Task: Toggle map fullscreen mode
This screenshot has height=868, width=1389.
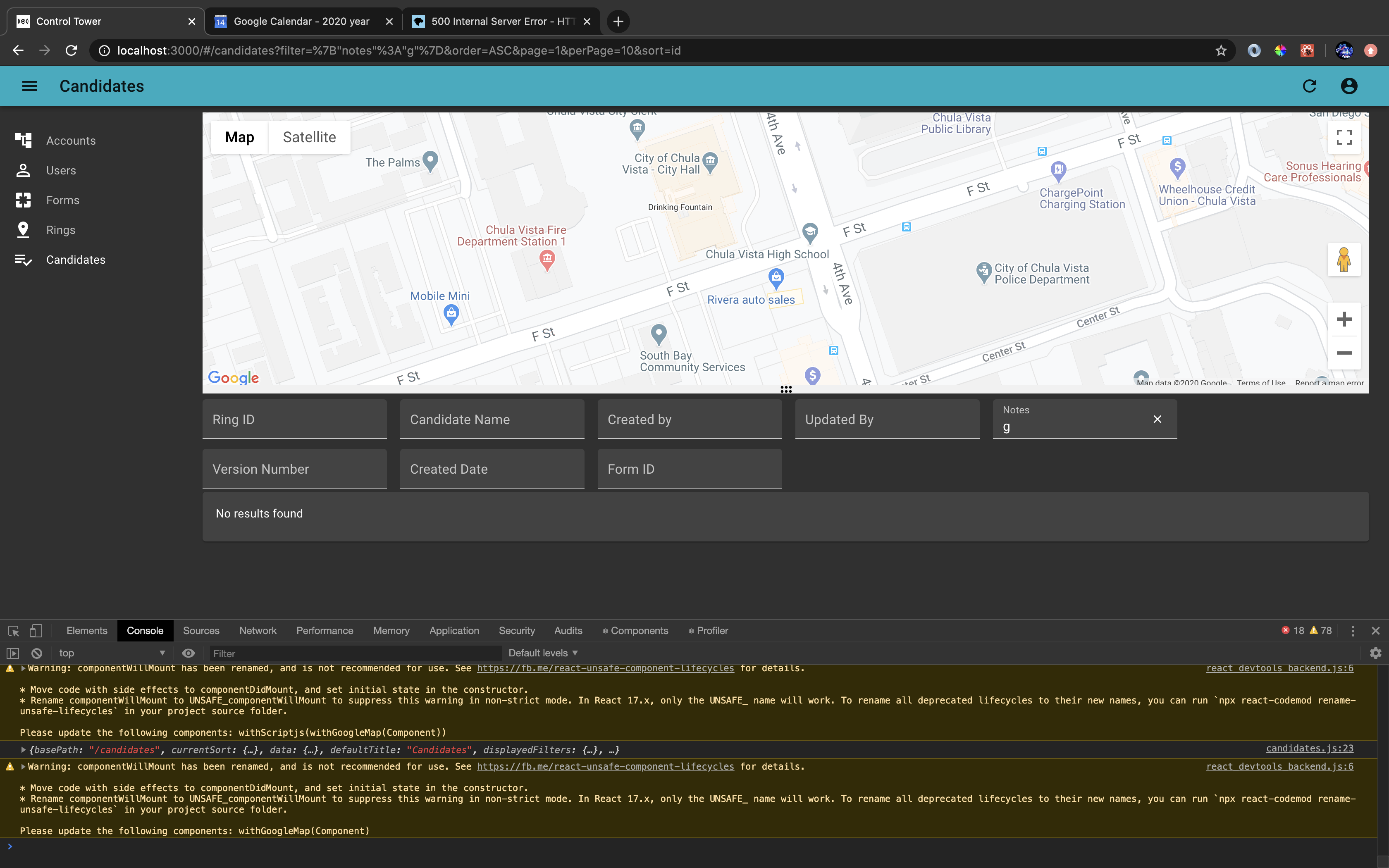Action: [x=1344, y=137]
